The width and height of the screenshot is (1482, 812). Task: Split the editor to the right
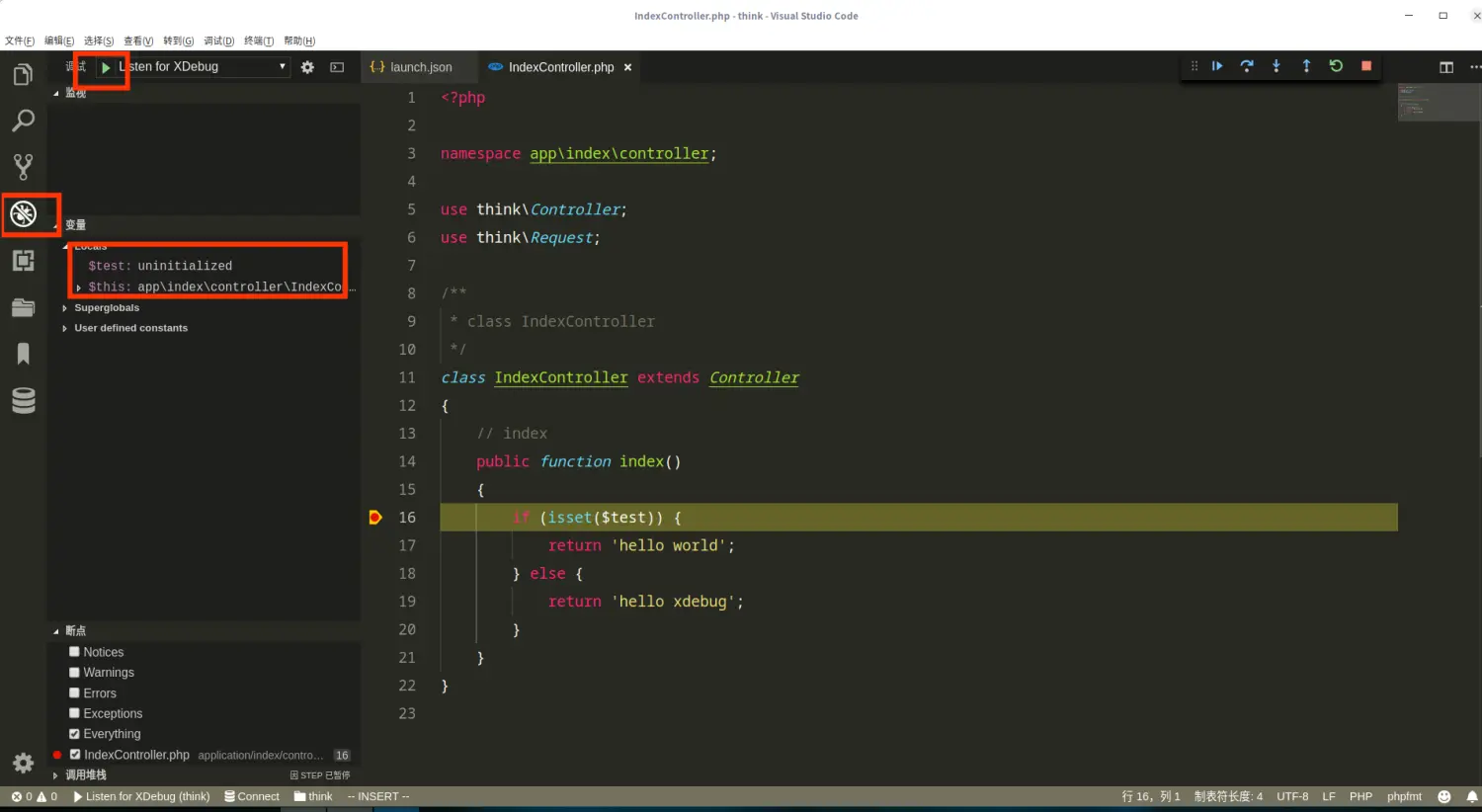1446,67
